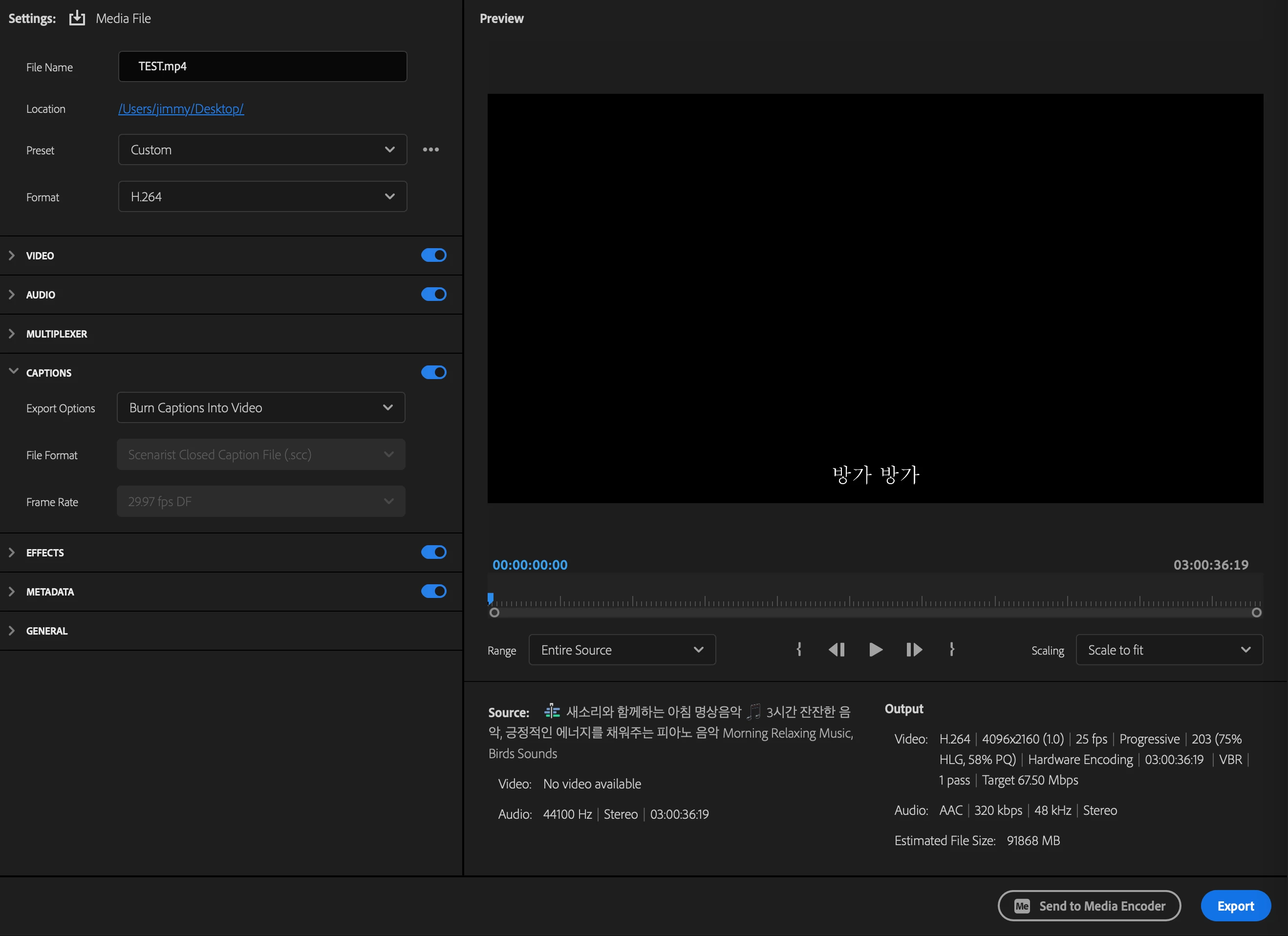Open the Range Entire Source dropdown
This screenshot has width=1288, height=936.
pos(622,650)
